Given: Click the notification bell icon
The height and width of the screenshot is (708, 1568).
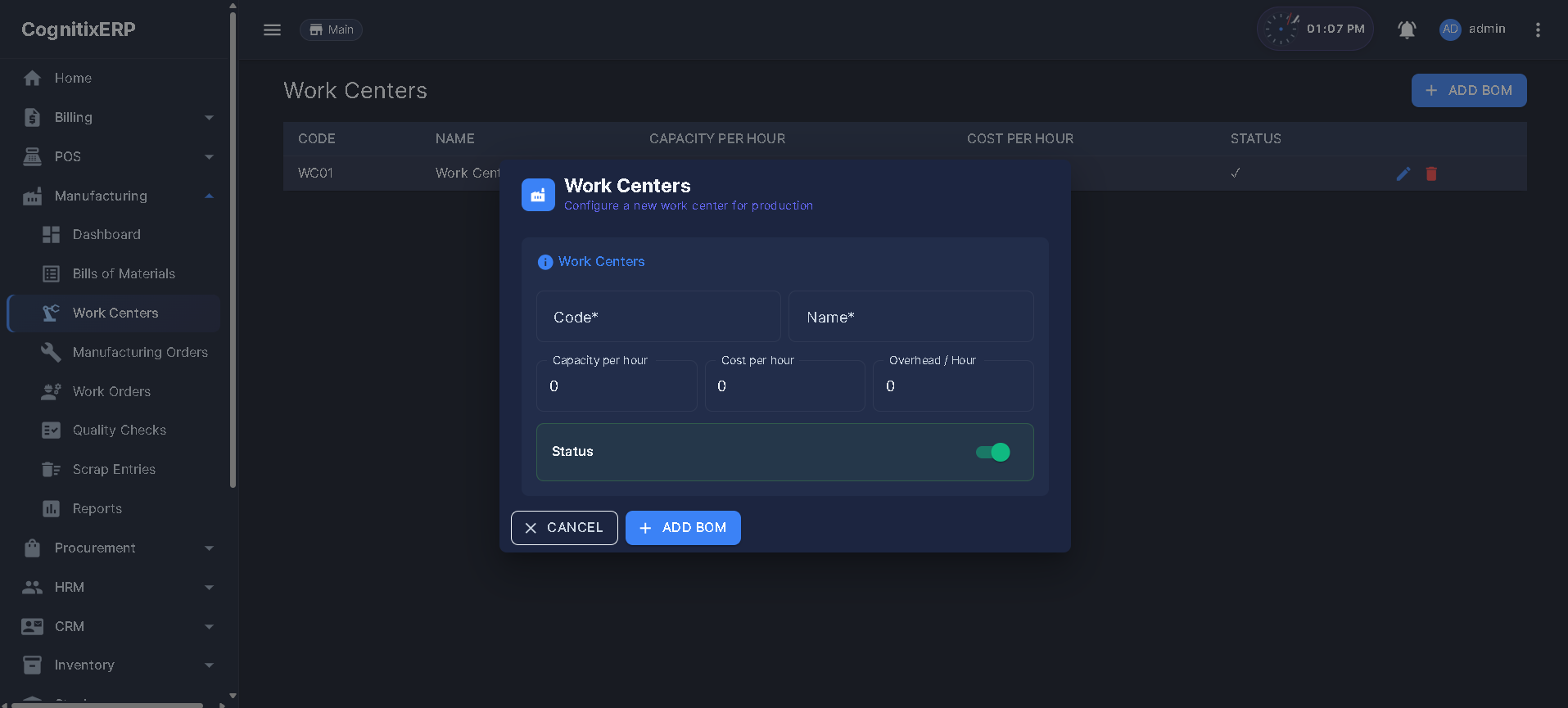Looking at the screenshot, I should [1407, 29].
